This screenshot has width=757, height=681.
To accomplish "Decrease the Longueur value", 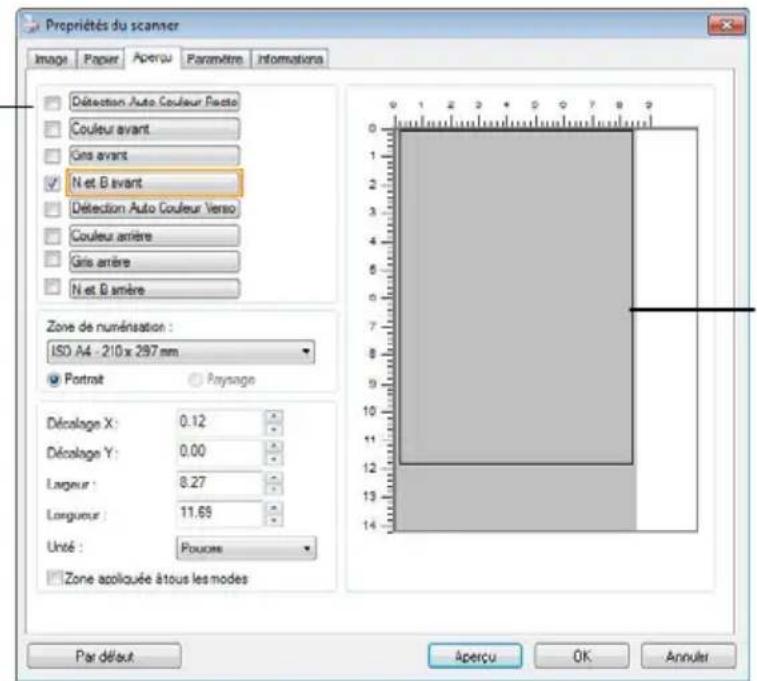I will 274,520.
